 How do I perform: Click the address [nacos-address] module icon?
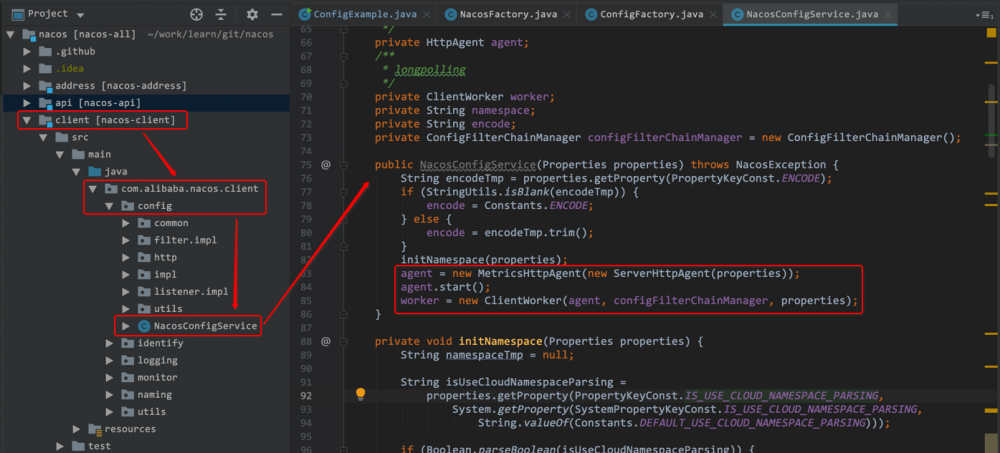45,85
